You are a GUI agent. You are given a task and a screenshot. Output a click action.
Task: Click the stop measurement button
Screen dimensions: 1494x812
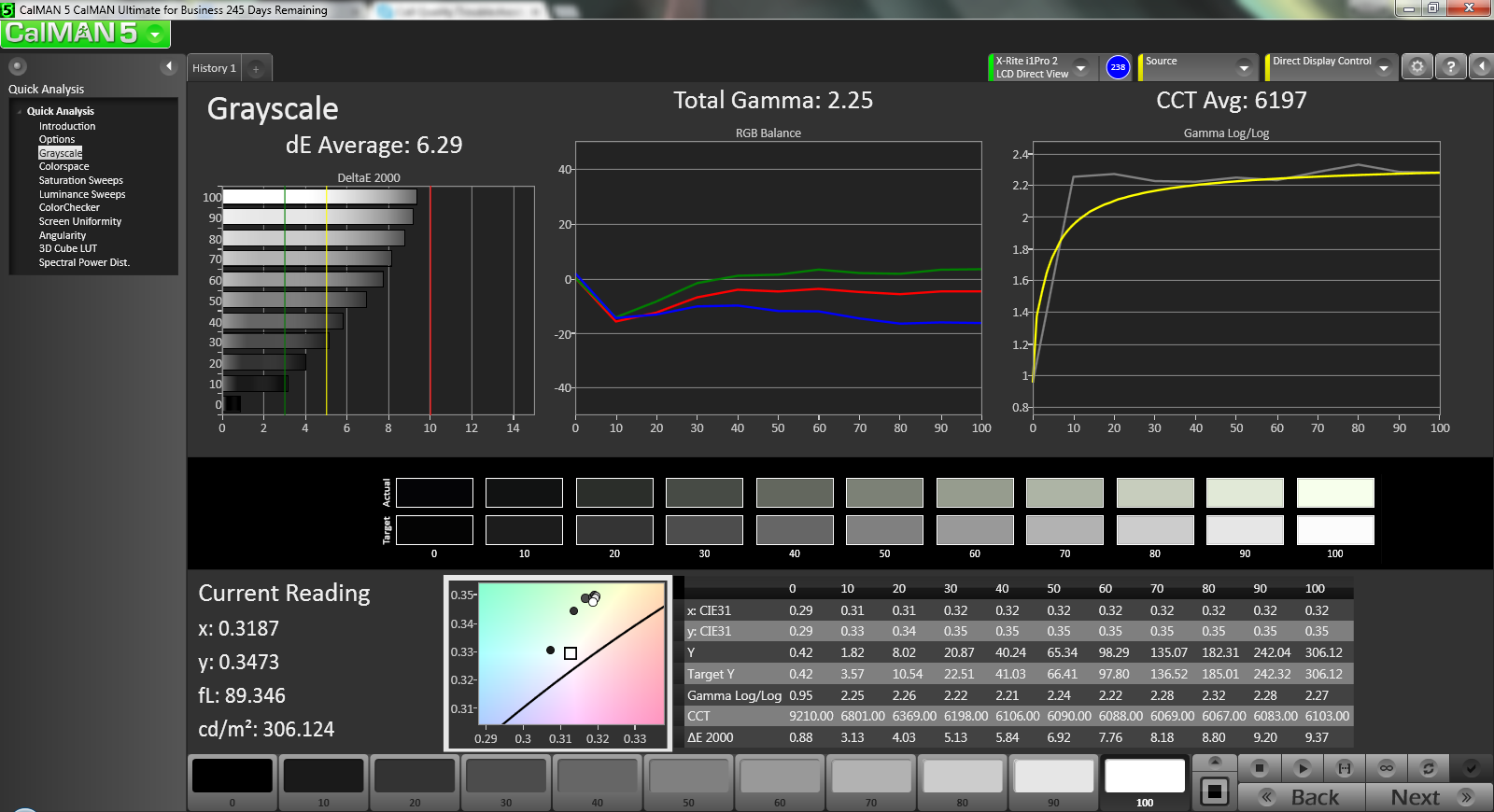click(1260, 768)
